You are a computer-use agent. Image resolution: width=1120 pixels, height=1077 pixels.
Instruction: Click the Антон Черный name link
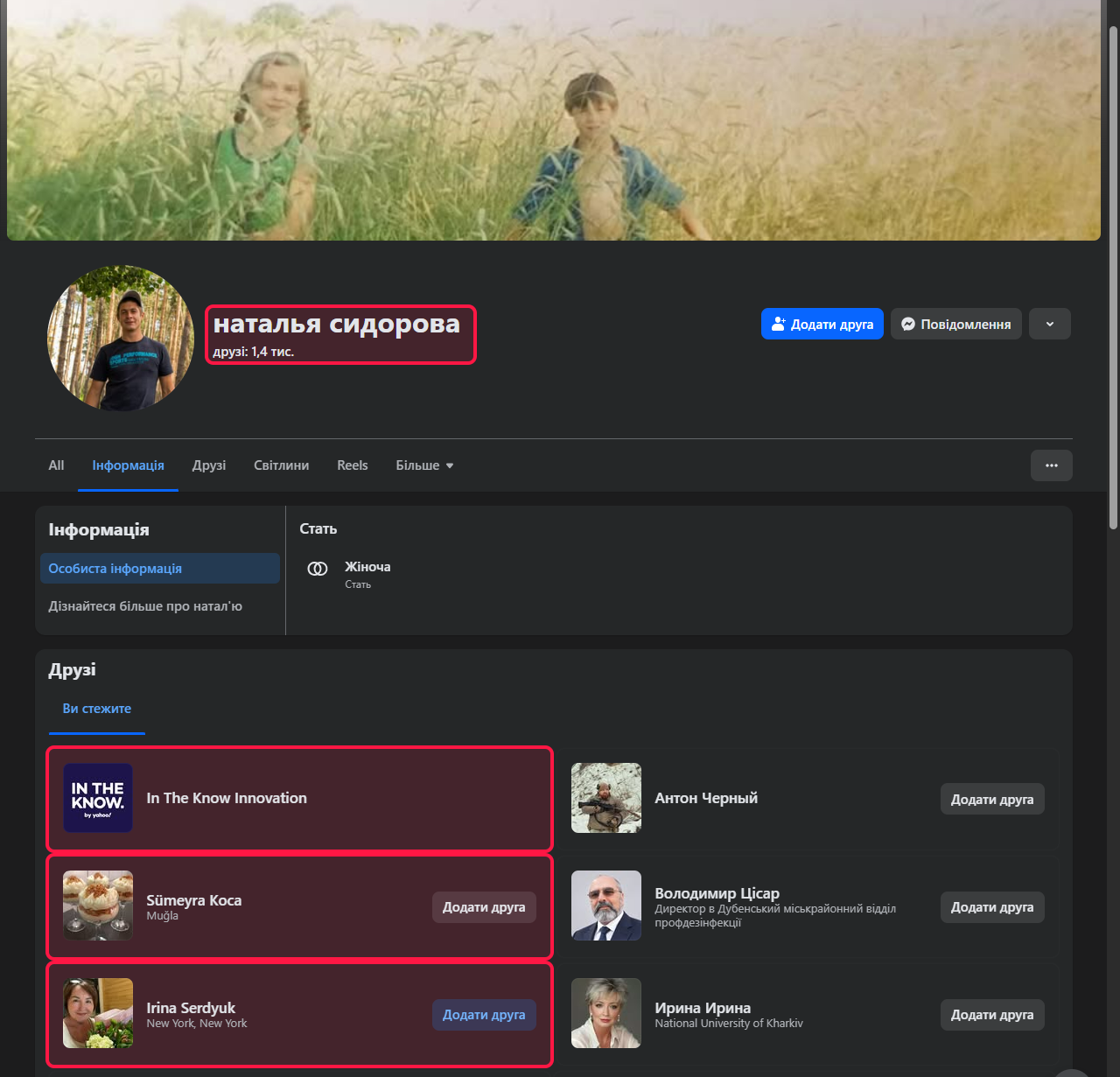(x=706, y=798)
